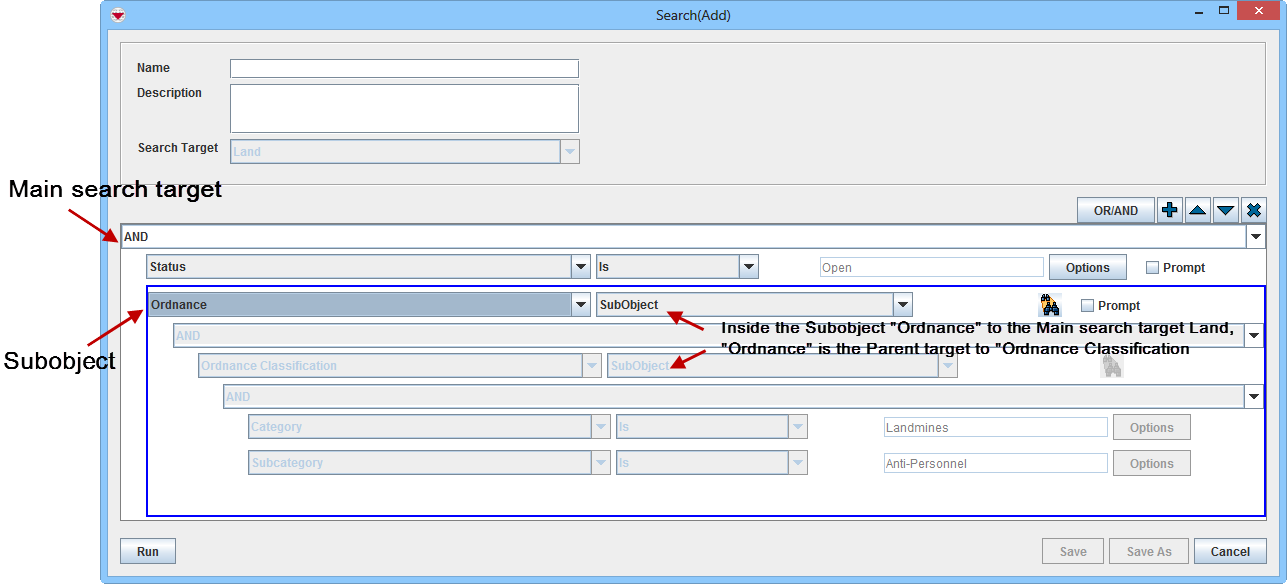Click the X icon to delete criterion
The height and width of the screenshot is (584, 1287).
1253,211
